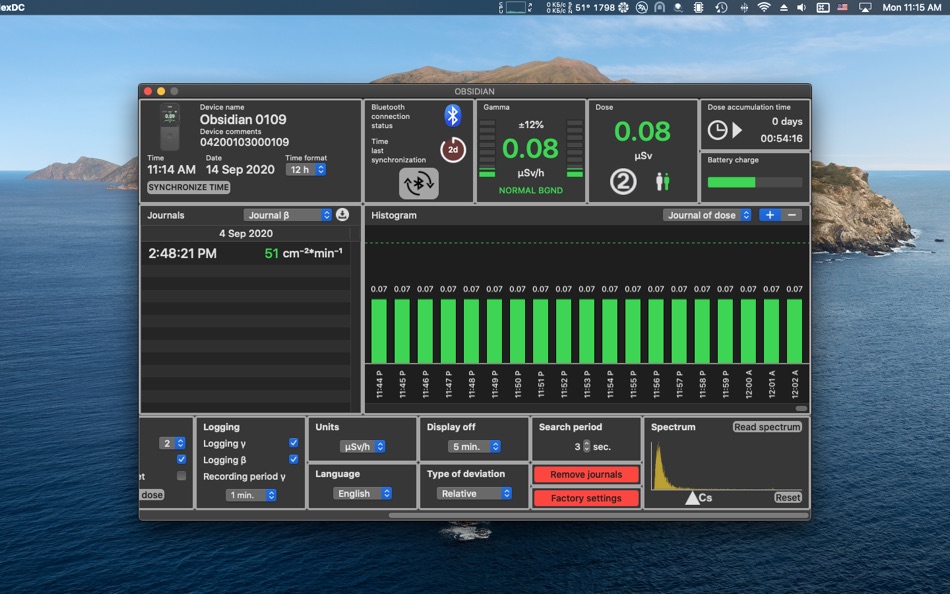This screenshot has width=950, height=594.
Task: Change the Language dropdown from English
Action: [x=362, y=494]
